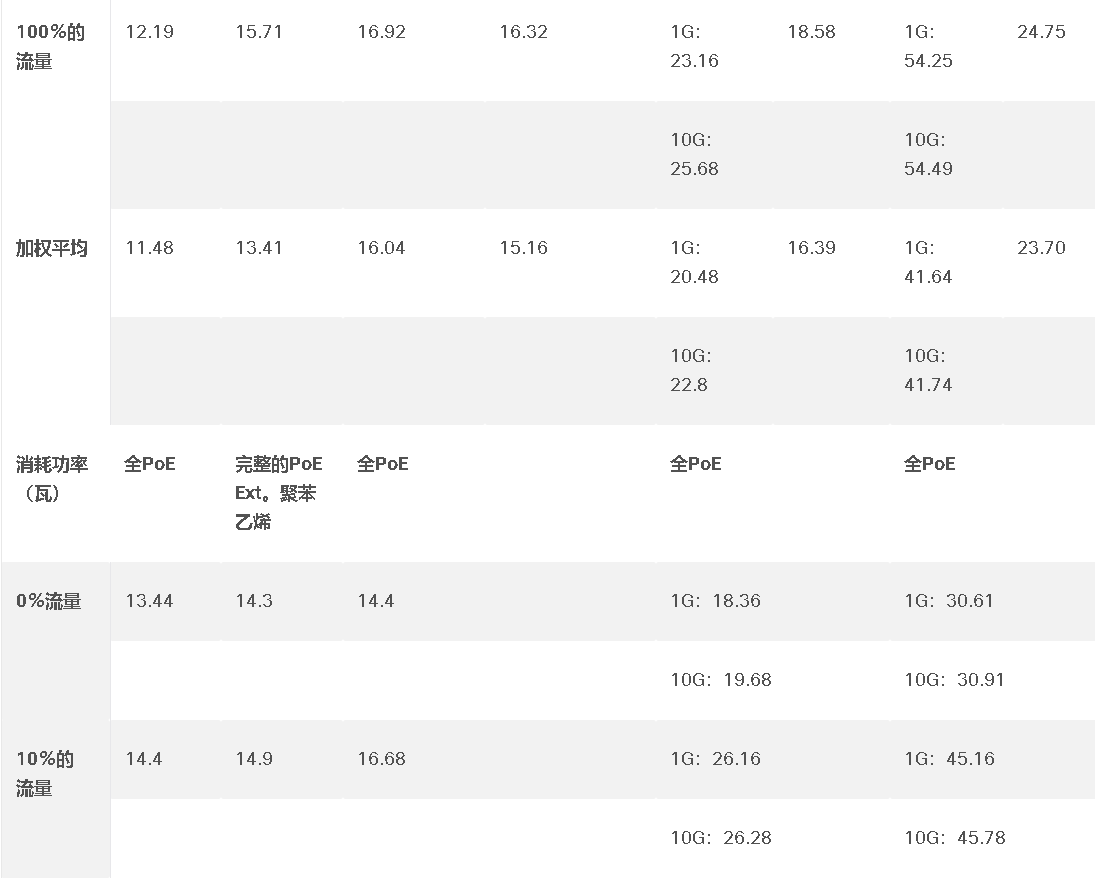Select the 加权平均 row label
Image resolution: width=1095 pixels, height=878 pixels.
pos(52,248)
